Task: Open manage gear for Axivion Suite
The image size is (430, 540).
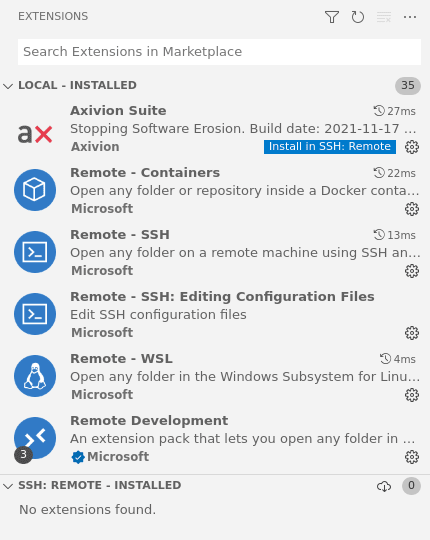Action: [x=412, y=147]
